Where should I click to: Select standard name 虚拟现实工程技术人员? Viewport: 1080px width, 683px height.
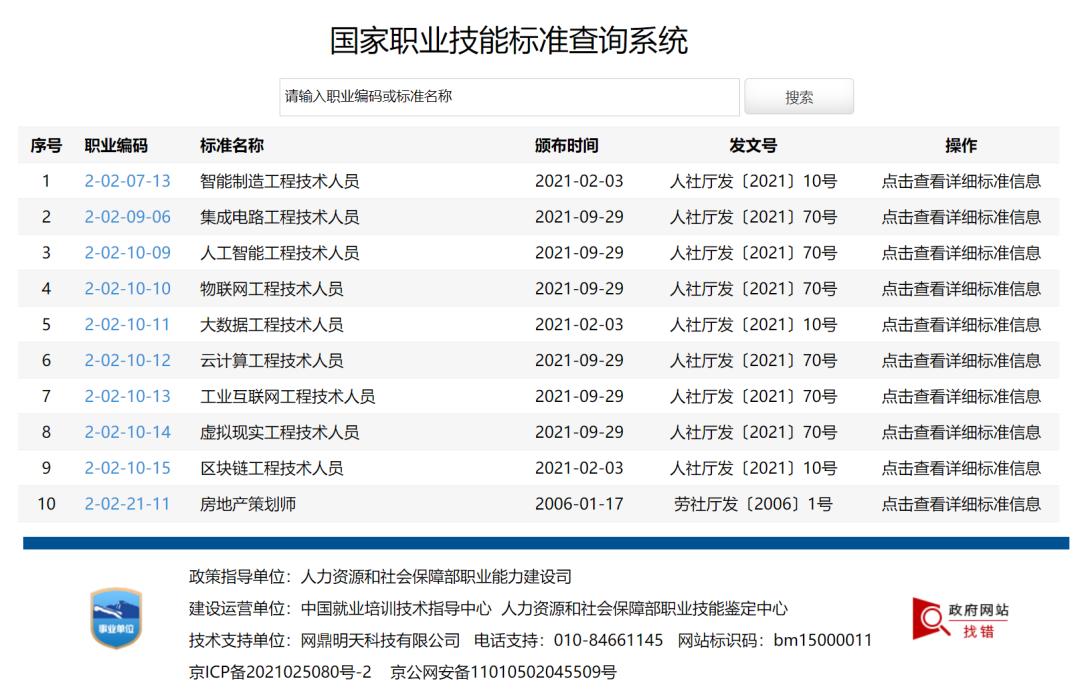[x=280, y=432]
